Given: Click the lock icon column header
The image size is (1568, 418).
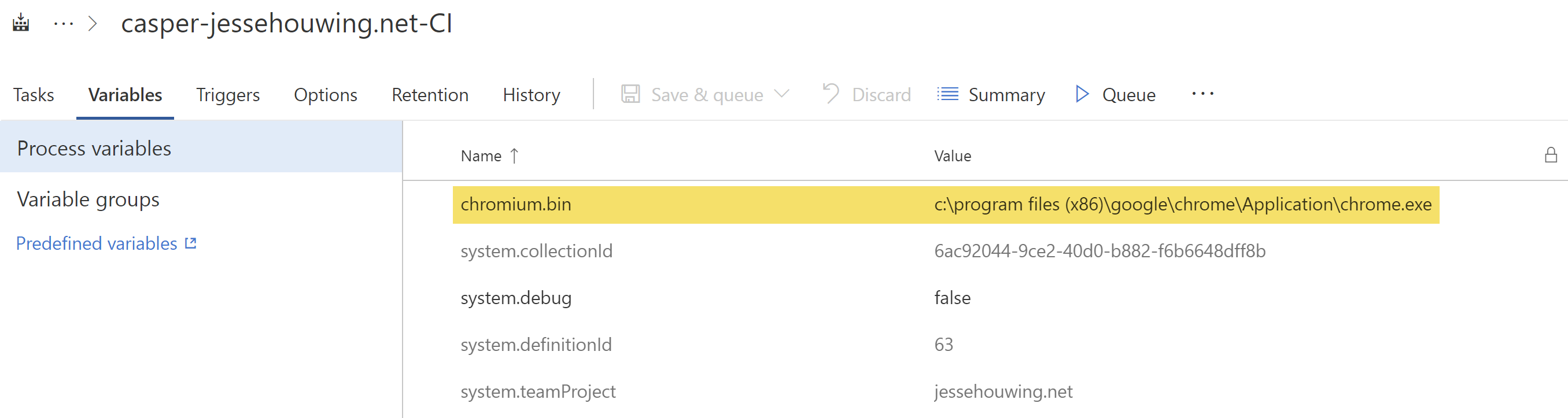Looking at the screenshot, I should pyautogui.click(x=1550, y=155).
